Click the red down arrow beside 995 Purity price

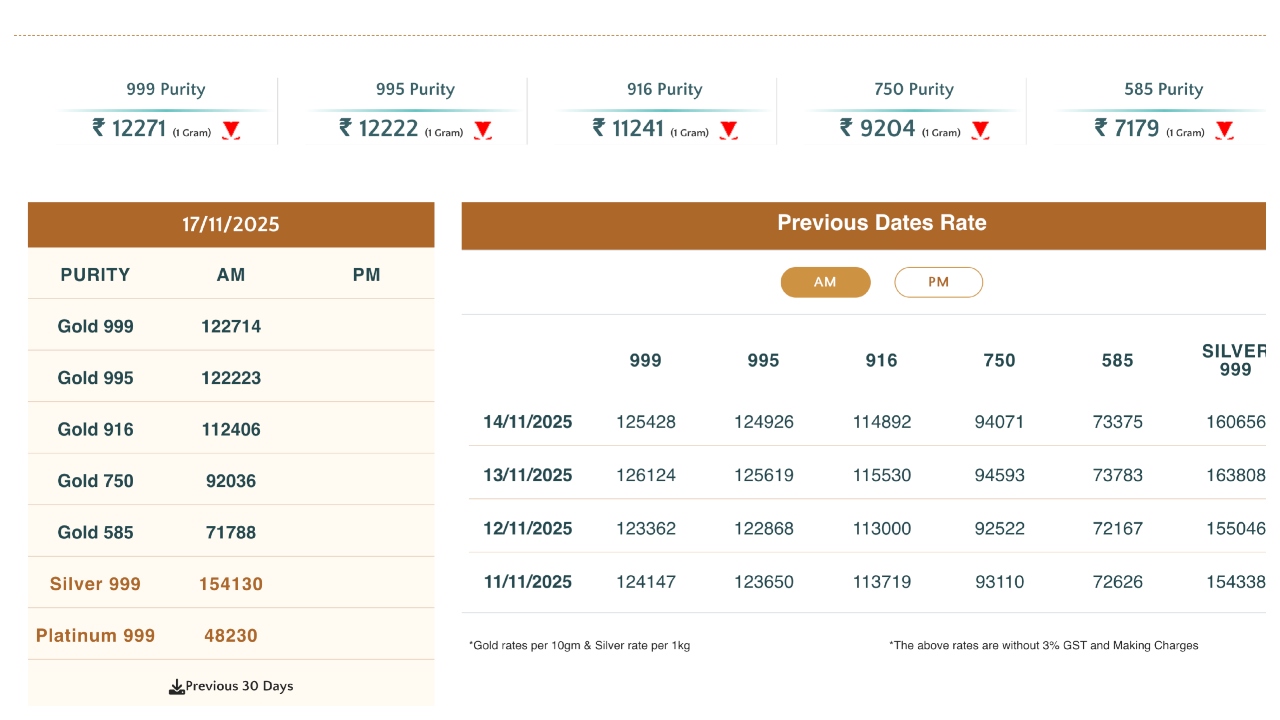[482, 130]
